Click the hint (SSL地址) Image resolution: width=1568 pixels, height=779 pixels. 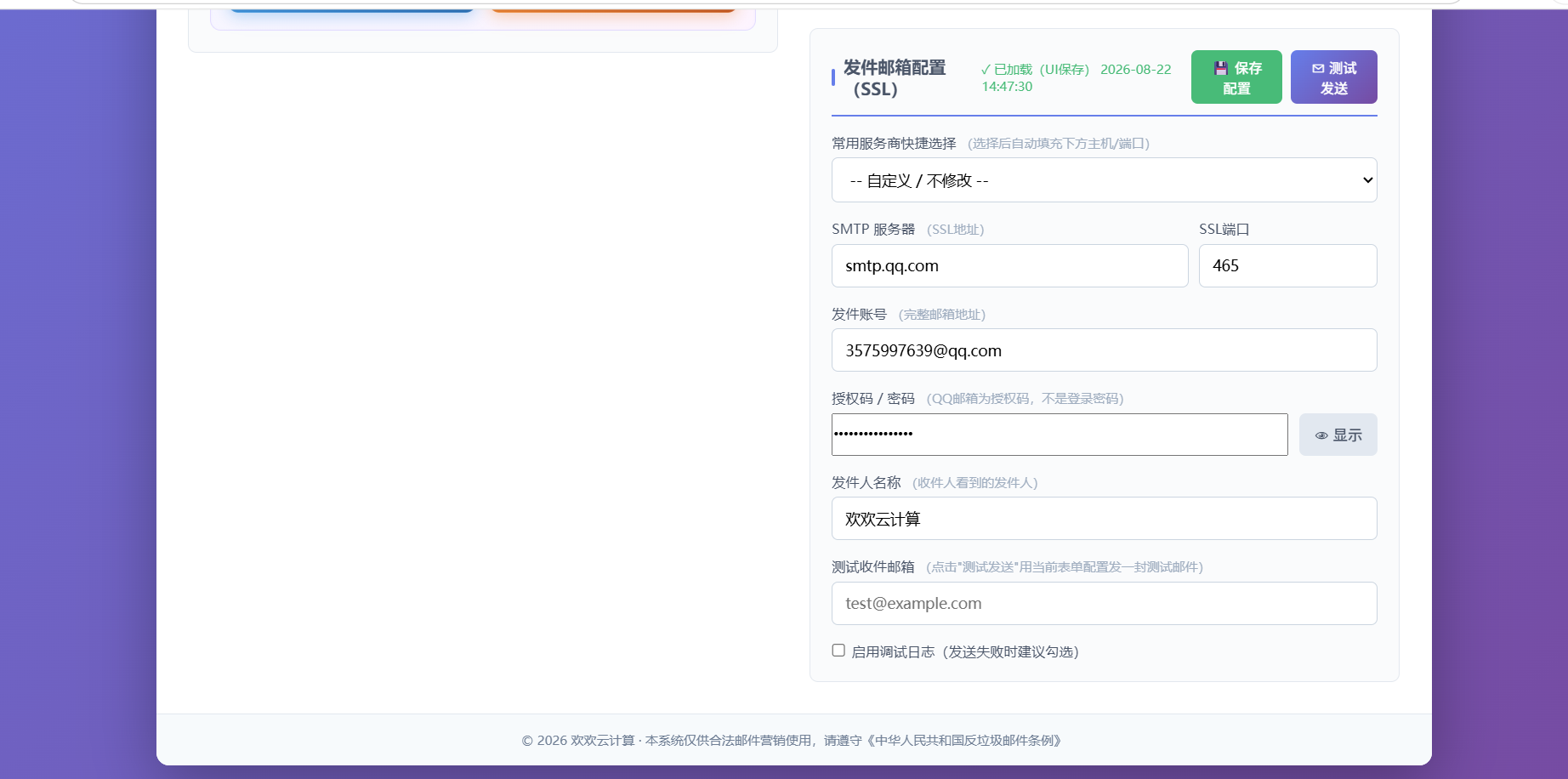coord(955,230)
